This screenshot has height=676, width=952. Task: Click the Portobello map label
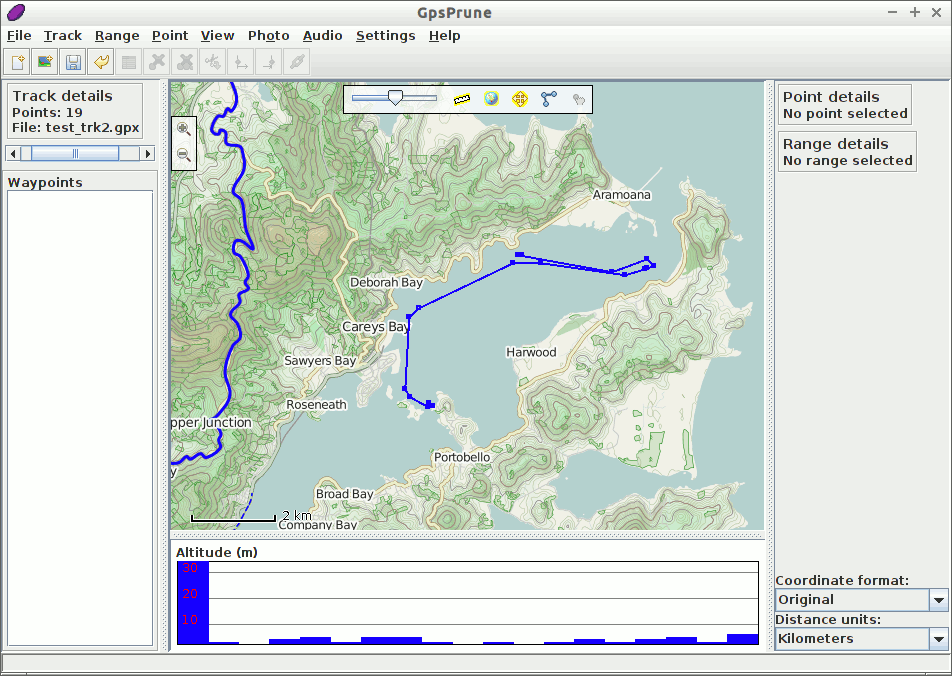click(462, 457)
